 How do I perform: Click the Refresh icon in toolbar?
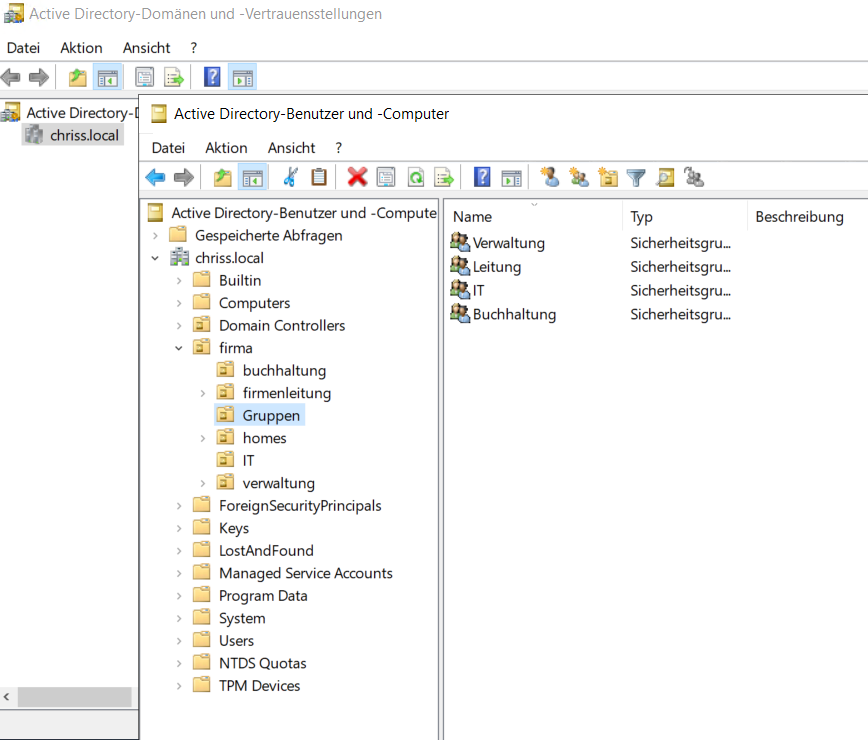[415, 178]
